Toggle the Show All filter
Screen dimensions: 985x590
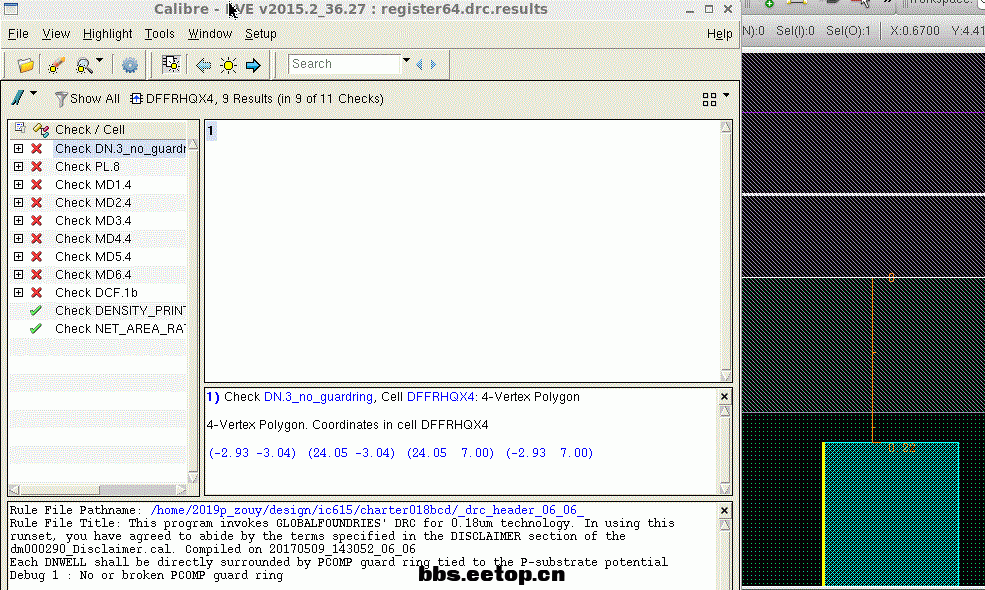[87, 99]
